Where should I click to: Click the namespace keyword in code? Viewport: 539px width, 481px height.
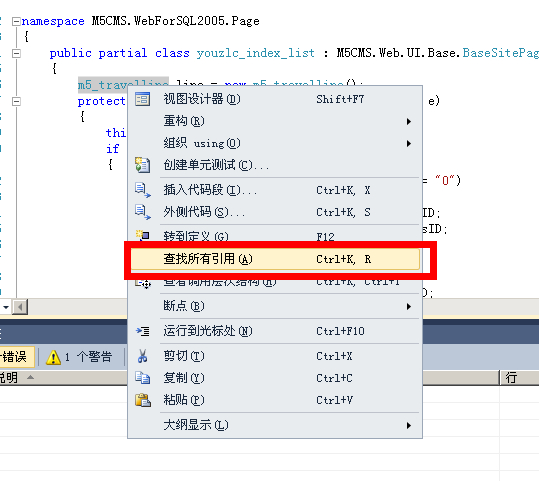[x=53, y=21]
